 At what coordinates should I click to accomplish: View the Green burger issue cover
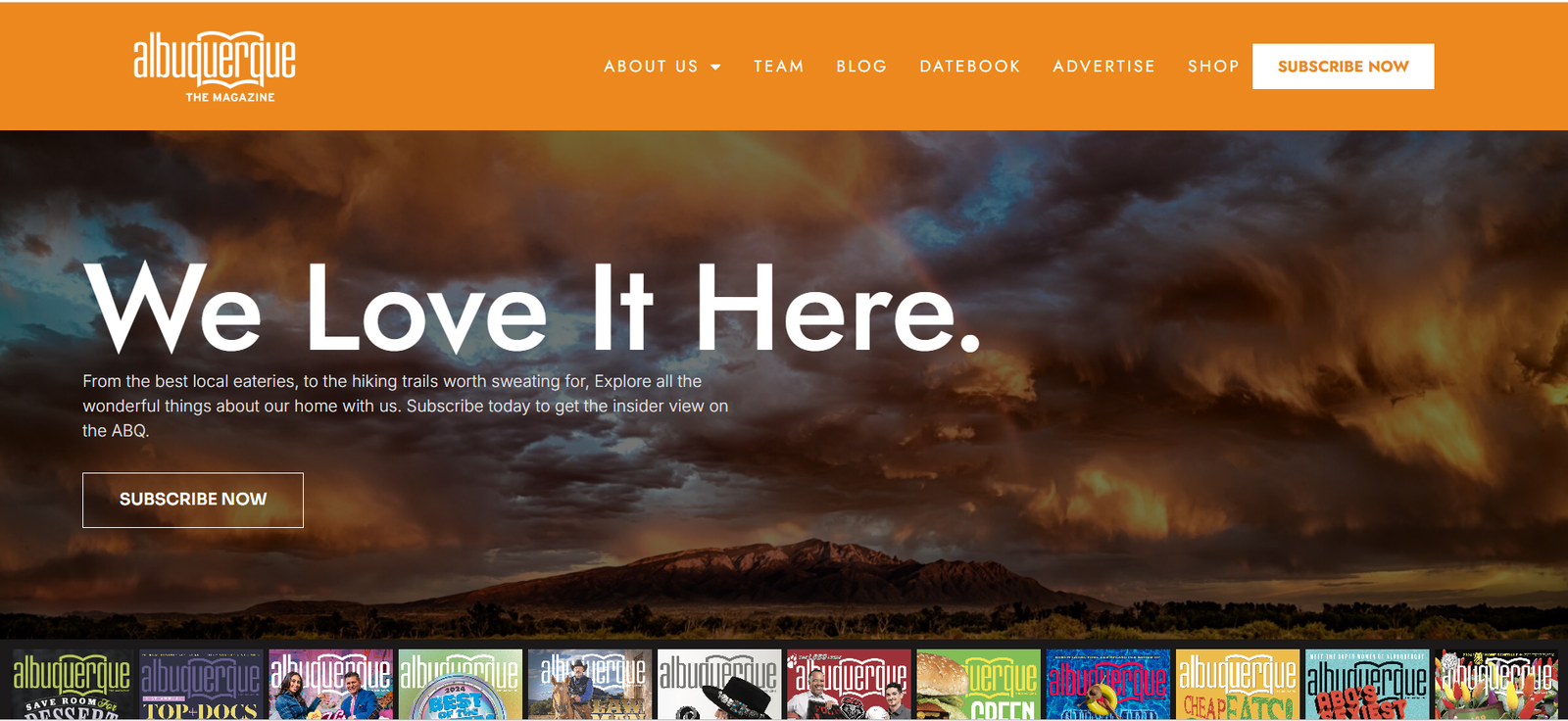coord(978,684)
